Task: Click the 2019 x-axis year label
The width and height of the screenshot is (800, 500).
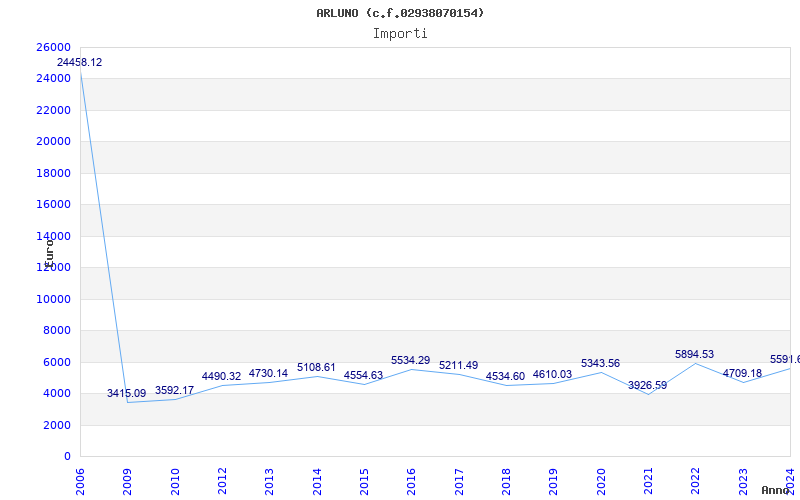Action: click(x=554, y=482)
